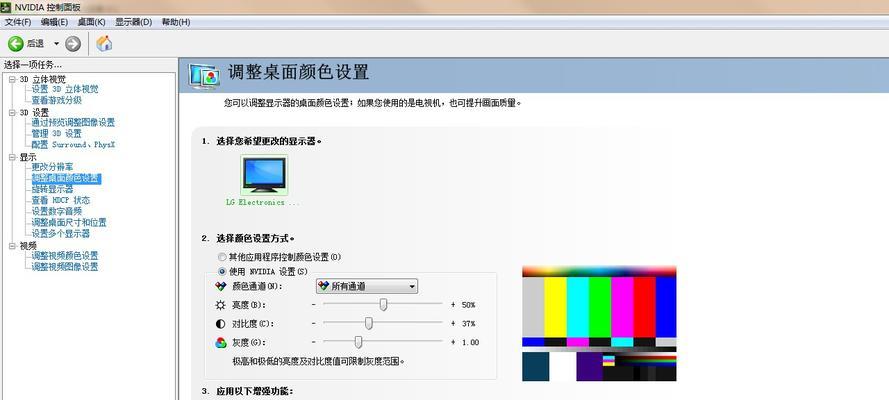The height and width of the screenshot is (400, 889).
Task: Open the 文件(F) menu
Action: pyautogui.click(x=18, y=22)
